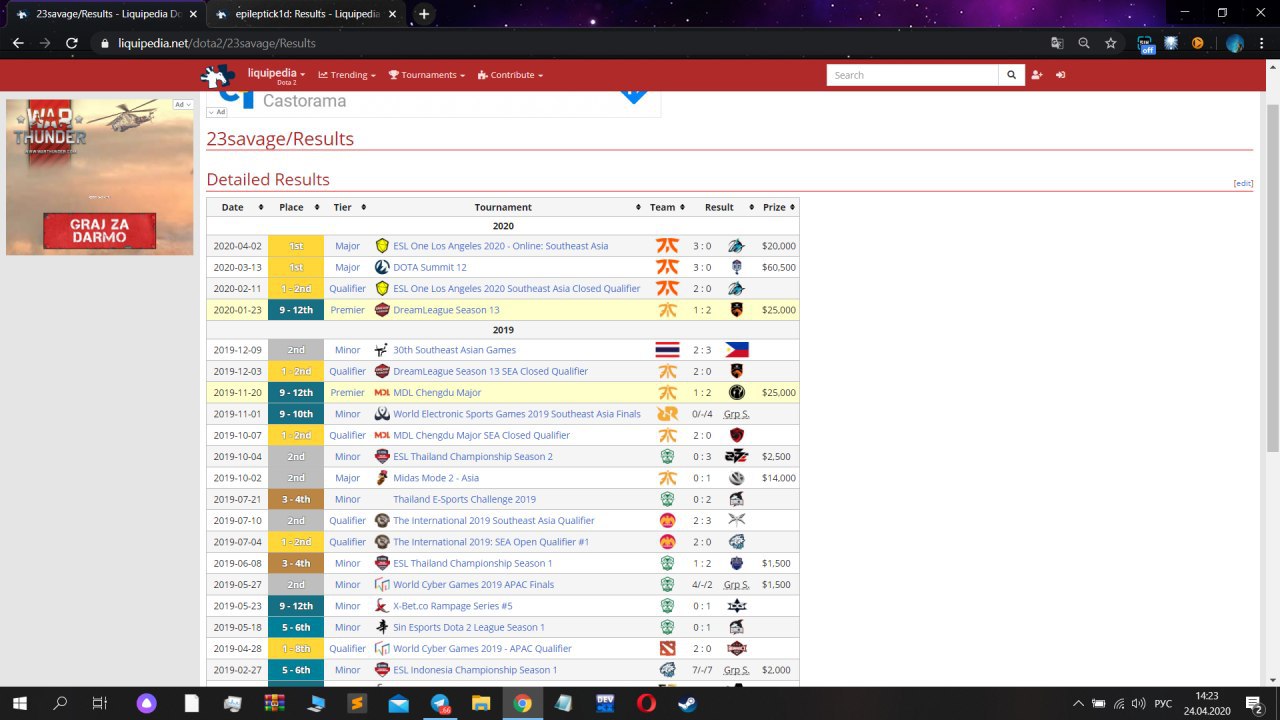The height and width of the screenshot is (720, 1280).
Task: Click the Windows Start button
Action: point(20,703)
